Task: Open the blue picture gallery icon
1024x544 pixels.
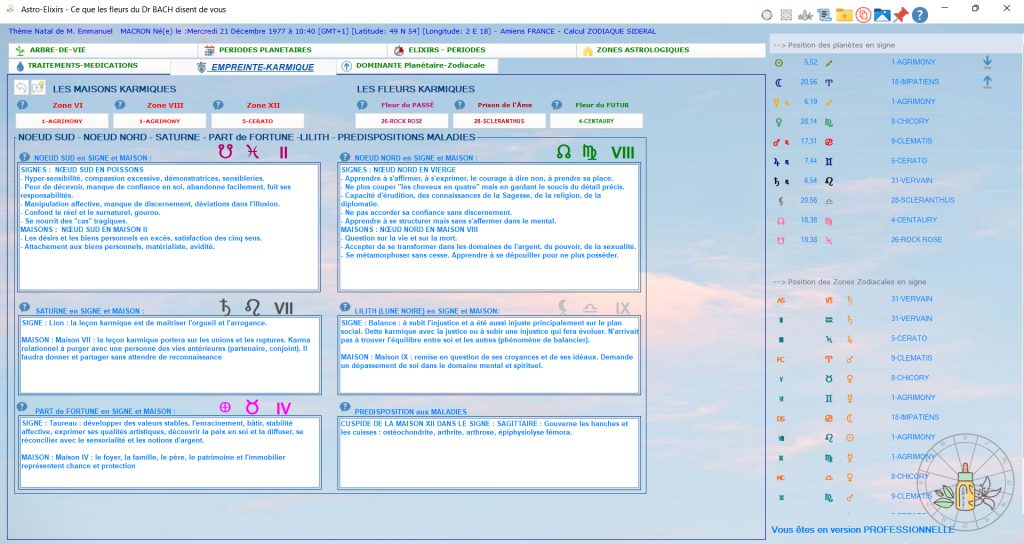Action: pos(881,15)
